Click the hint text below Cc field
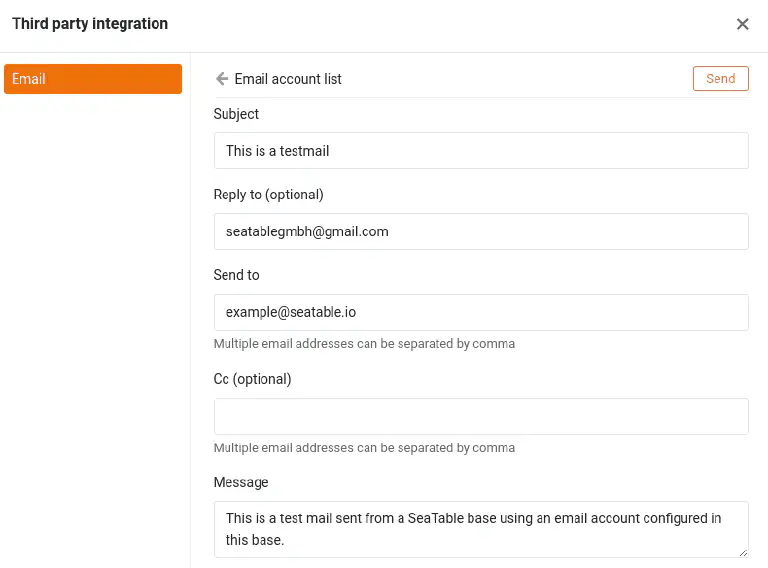Image resolution: width=768 pixels, height=568 pixels. pyautogui.click(x=364, y=448)
